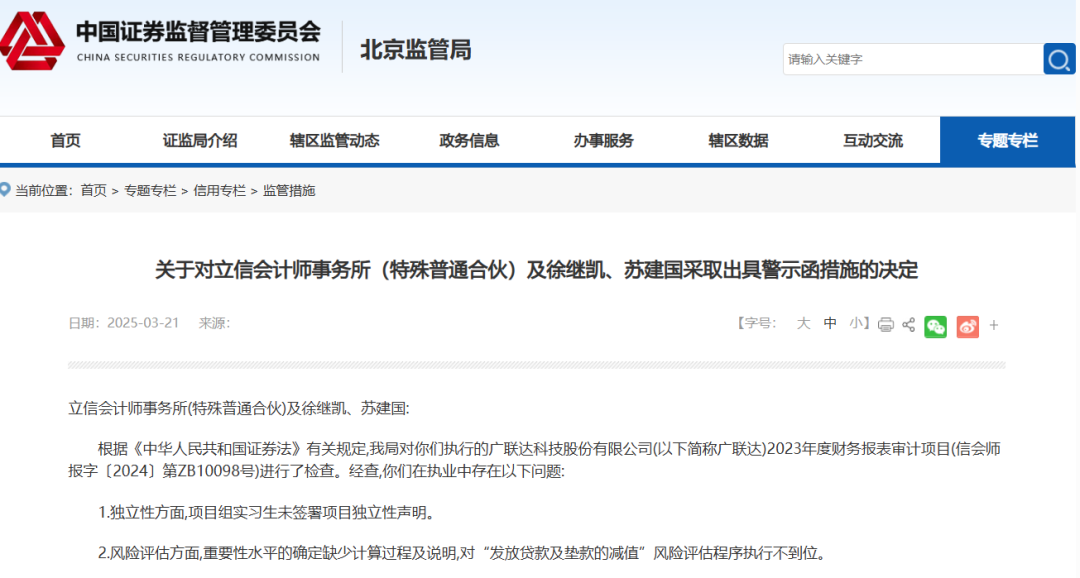Set font size to large (大)

pos(803,323)
